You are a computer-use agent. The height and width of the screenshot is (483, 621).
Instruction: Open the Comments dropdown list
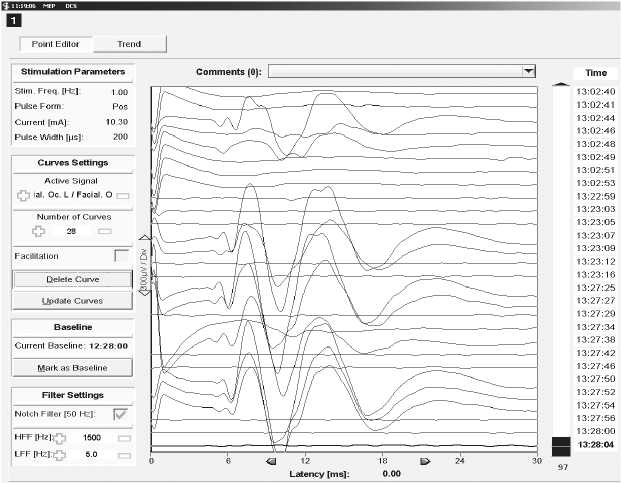coord(529,71)
